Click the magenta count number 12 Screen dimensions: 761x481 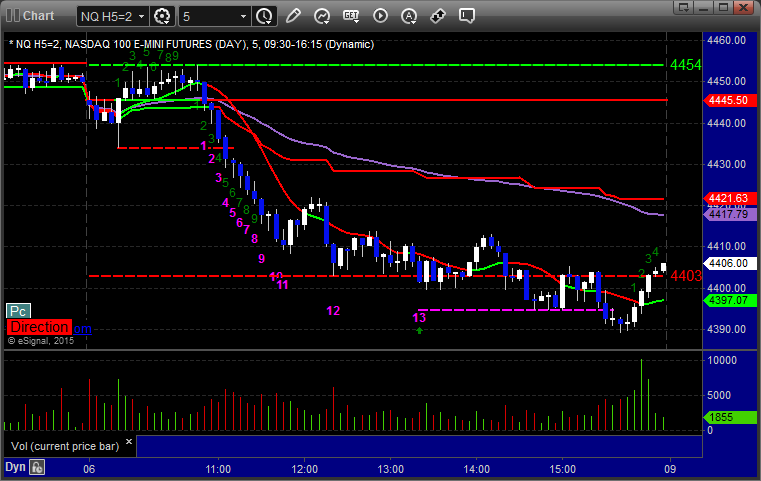pos(333,311)
